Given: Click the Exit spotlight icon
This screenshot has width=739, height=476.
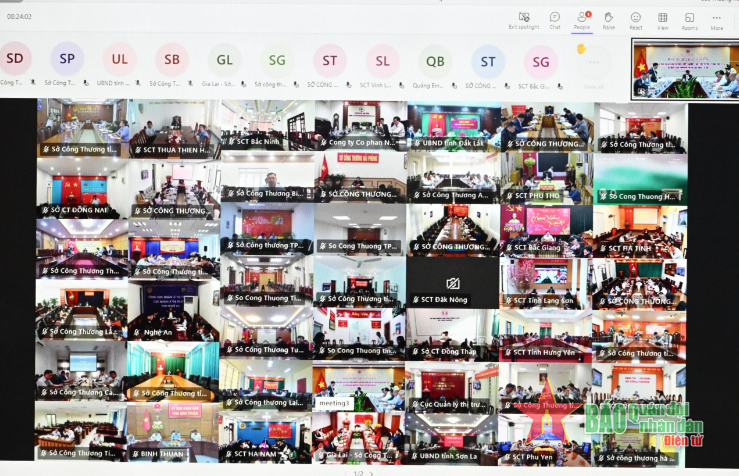Looking at the screenshot, I should coord(524,20).
